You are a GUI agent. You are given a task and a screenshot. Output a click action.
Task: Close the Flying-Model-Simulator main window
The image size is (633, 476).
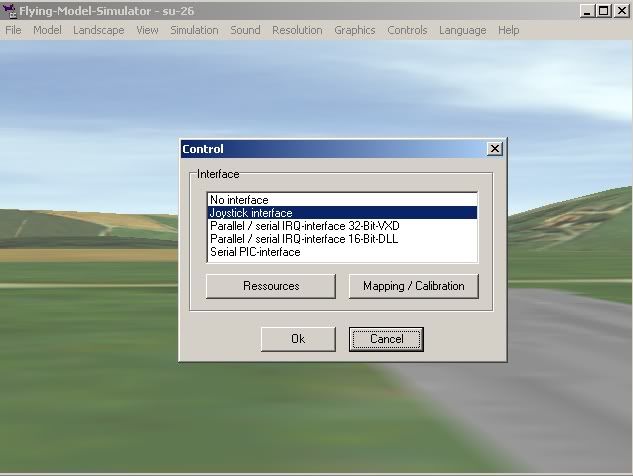(621, 11)
